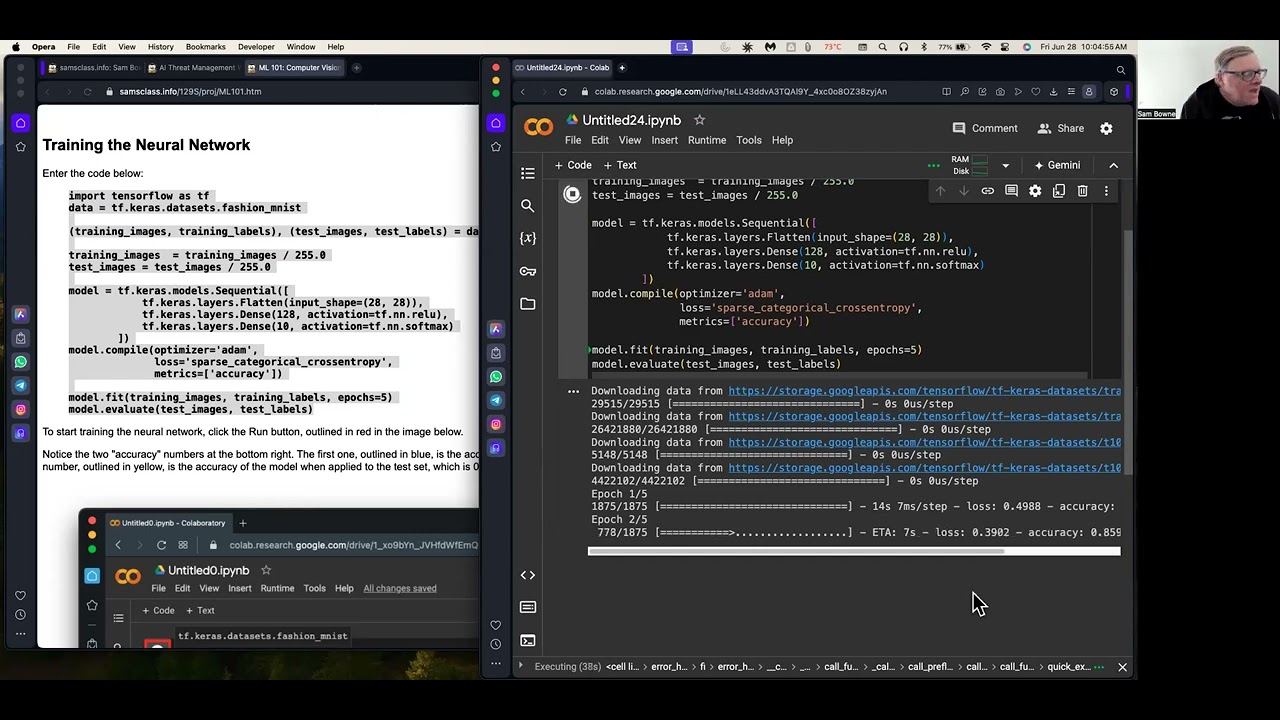The height and width of the screenshot is (720, 1280).
Task: Add a Code cell
Action: point(573,165)
